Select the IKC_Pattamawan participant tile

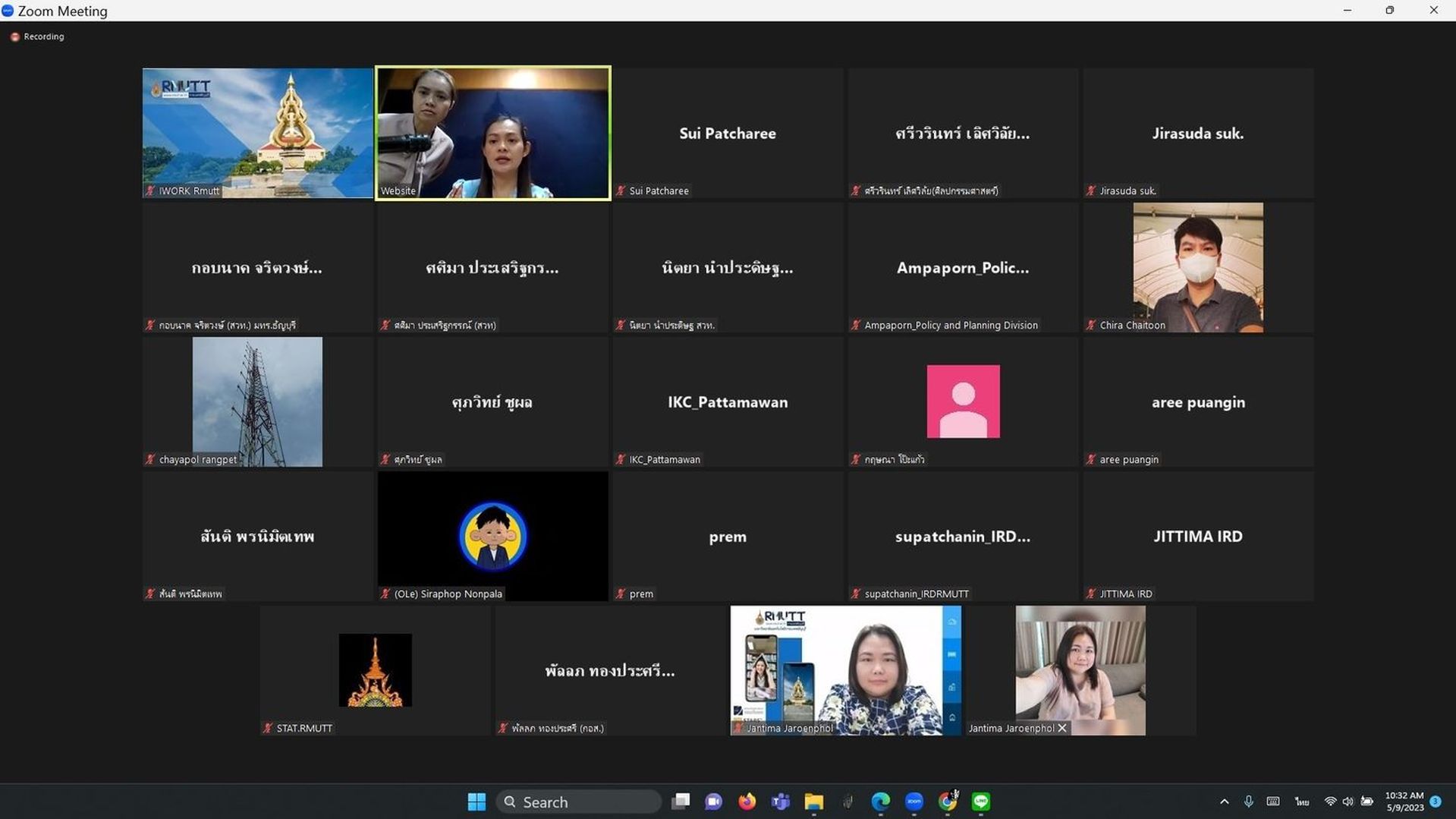728,402
